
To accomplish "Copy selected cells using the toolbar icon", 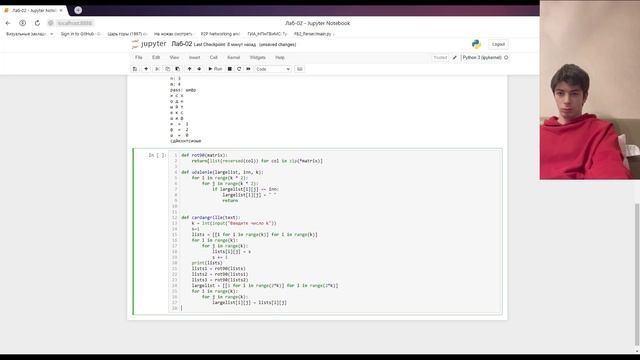I will (x=167, y=69).
